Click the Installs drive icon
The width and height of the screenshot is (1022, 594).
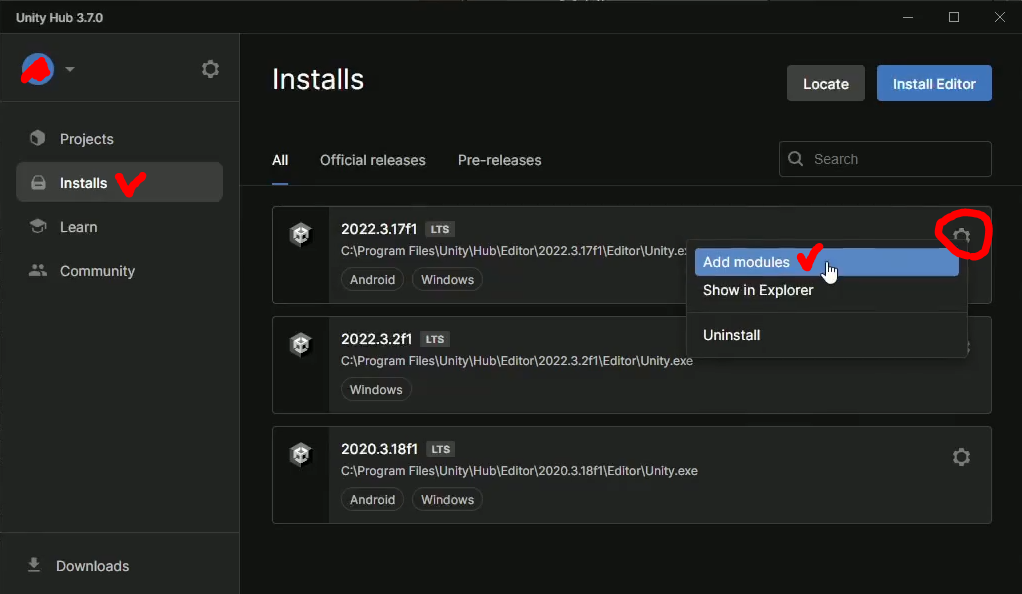click(x=38, y=183)
